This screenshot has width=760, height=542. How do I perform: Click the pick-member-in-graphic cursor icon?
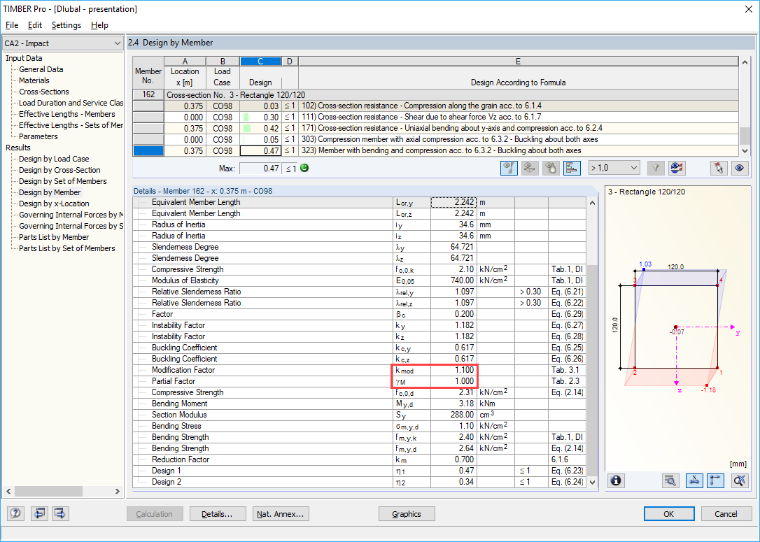point(718,168)
